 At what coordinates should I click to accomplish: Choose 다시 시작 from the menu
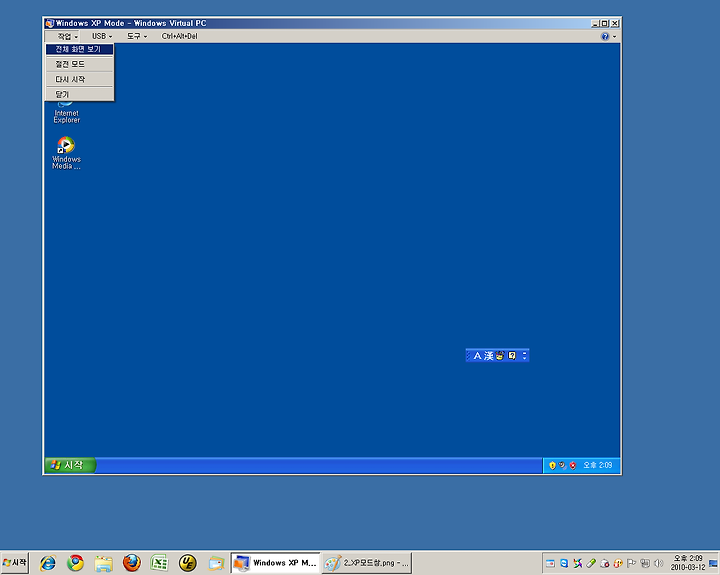coord(79,79)
